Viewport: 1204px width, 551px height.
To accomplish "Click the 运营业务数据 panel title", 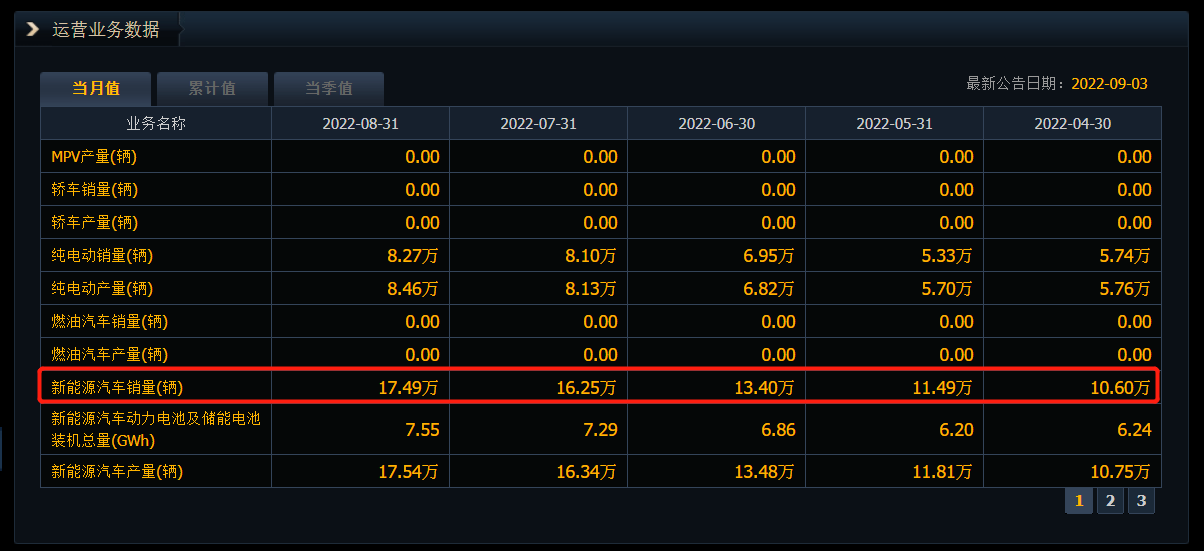I will tap(106, 30).
